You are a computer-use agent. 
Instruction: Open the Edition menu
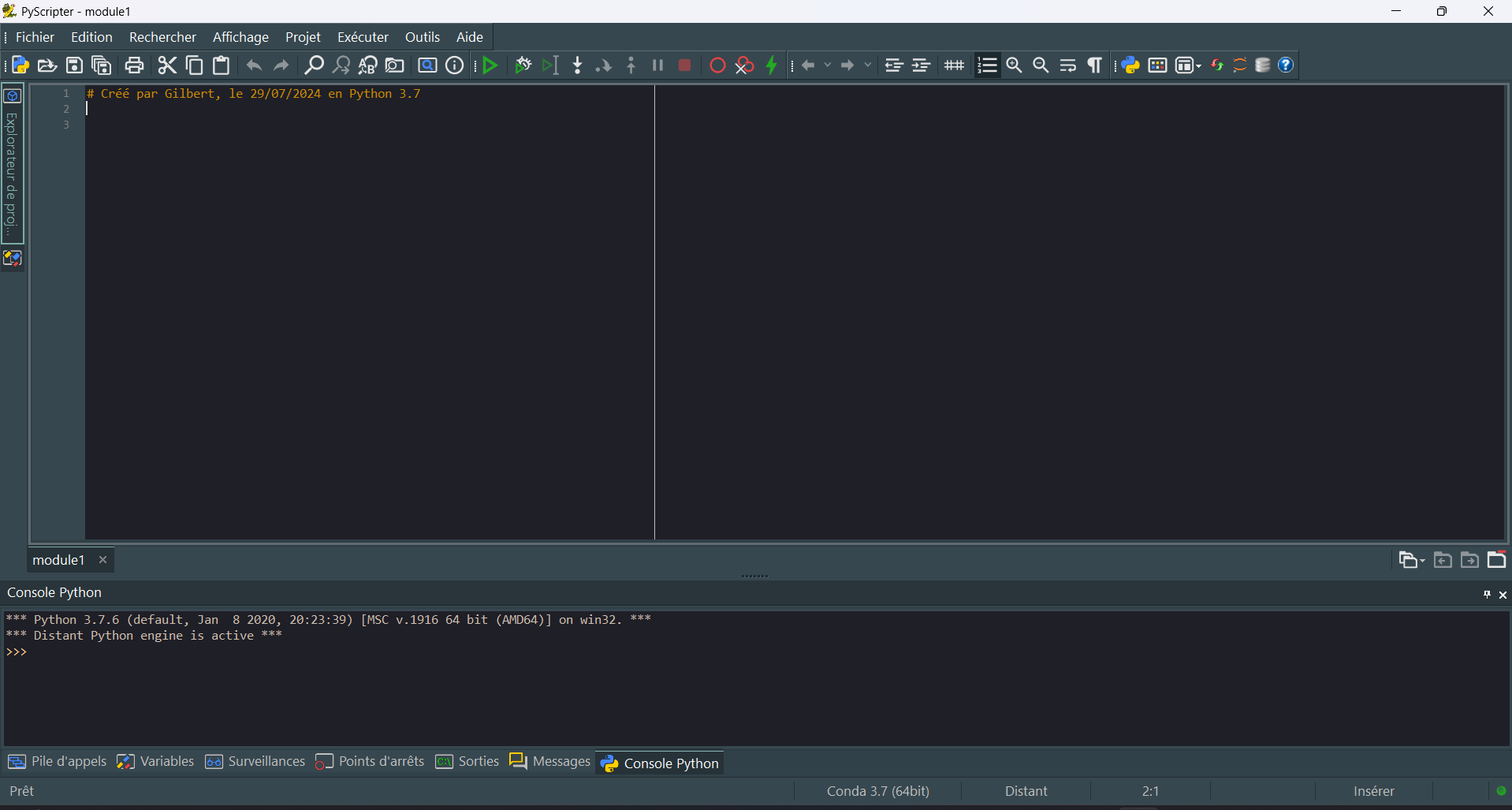point(91,37)
